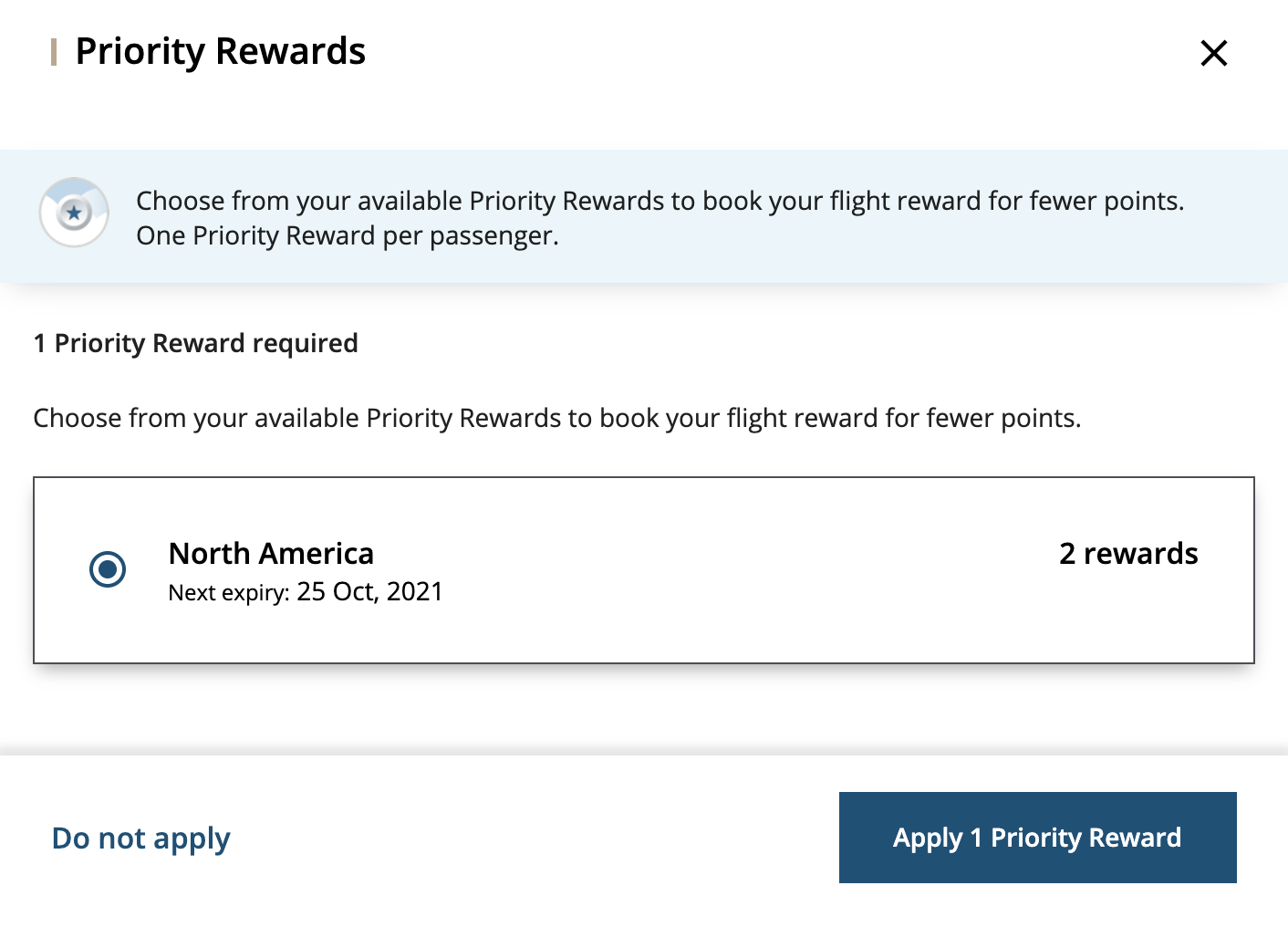Image resolution: width=1288 pixels, height=927 pixels.
Task: Click the Priority Rewards star badge icon
Action: click(74, 213)
